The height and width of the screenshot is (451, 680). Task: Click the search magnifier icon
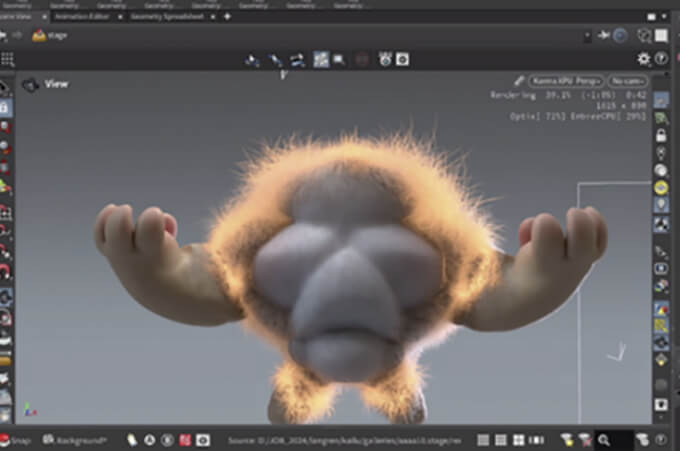604,440
